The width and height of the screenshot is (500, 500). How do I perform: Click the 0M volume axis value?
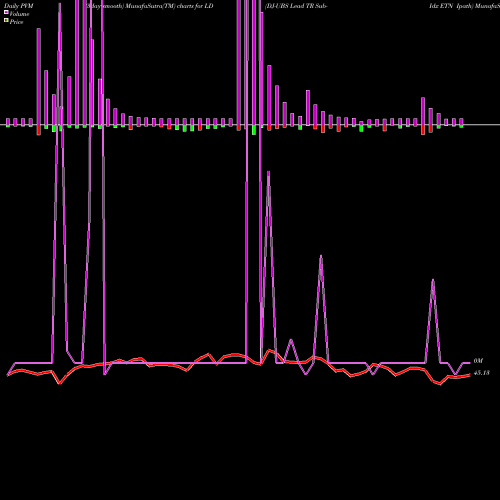pos(478,361)
